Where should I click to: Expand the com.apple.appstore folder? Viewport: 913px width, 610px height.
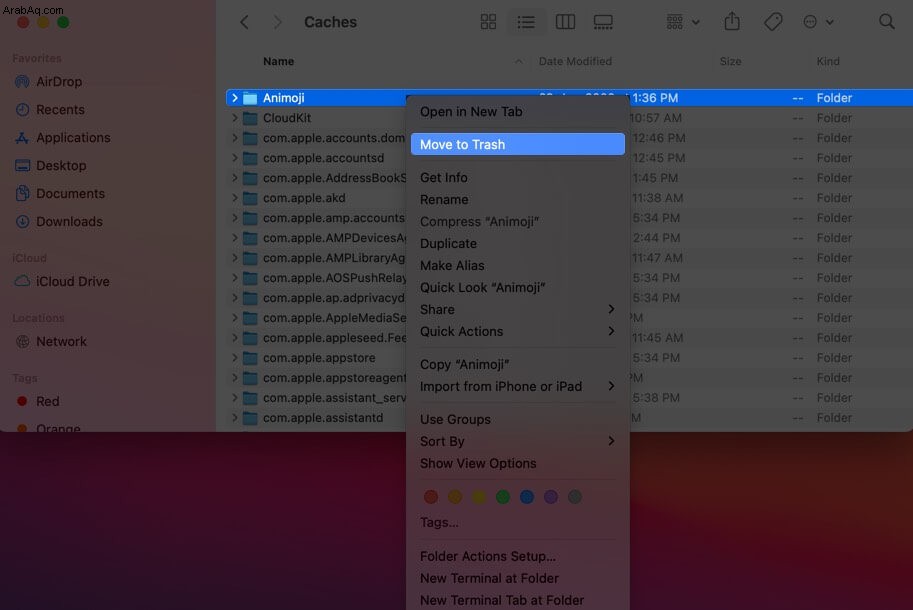234,357
